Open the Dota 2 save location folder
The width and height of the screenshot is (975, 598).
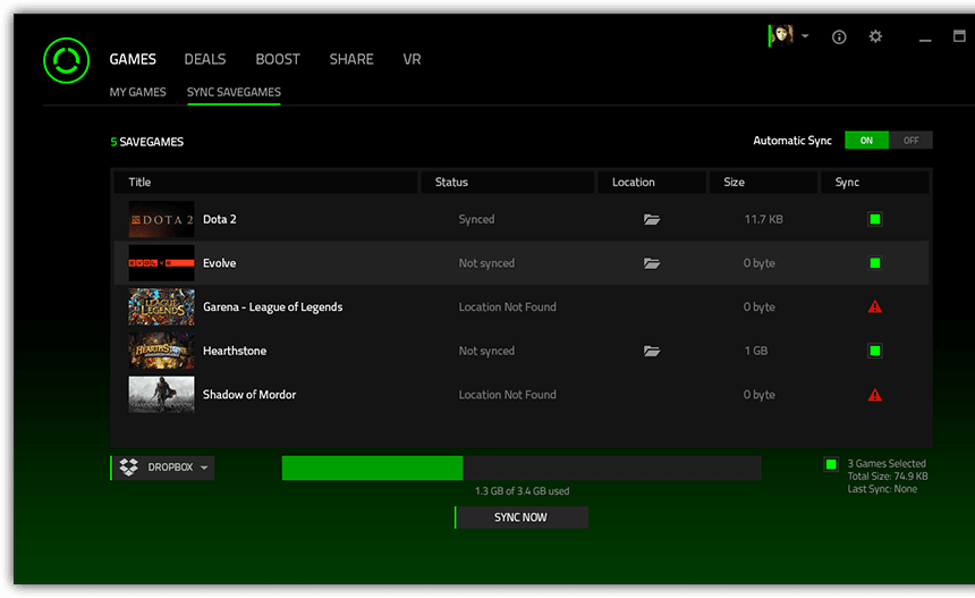[652, 219]
